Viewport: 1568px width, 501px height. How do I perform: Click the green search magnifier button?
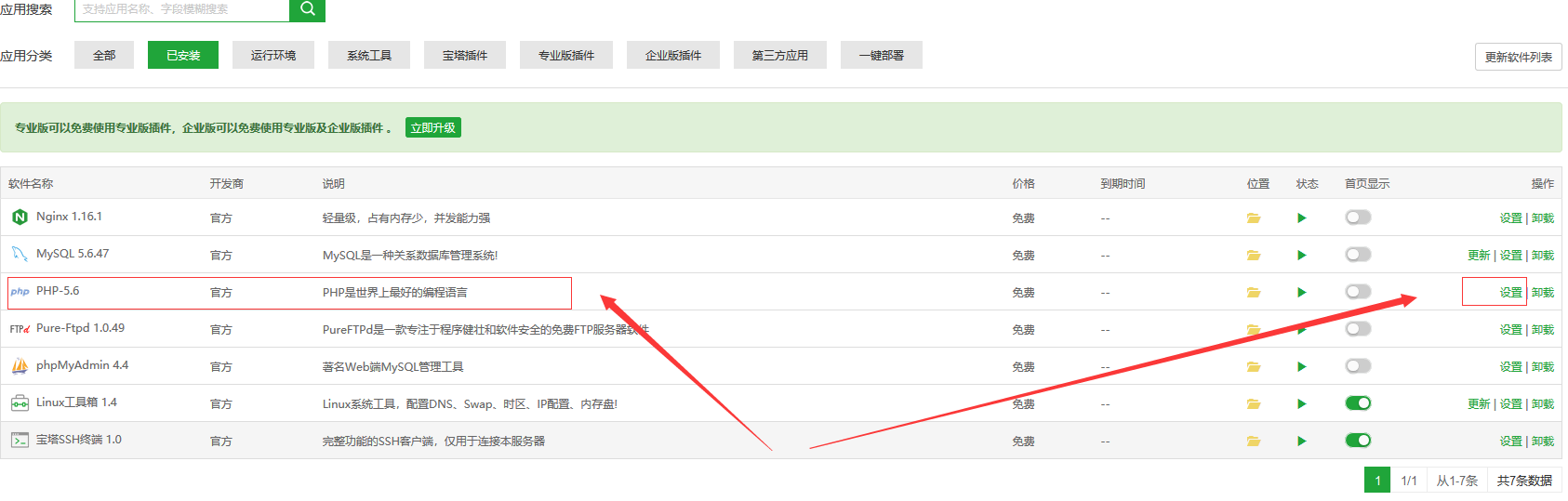pos(307,9)
